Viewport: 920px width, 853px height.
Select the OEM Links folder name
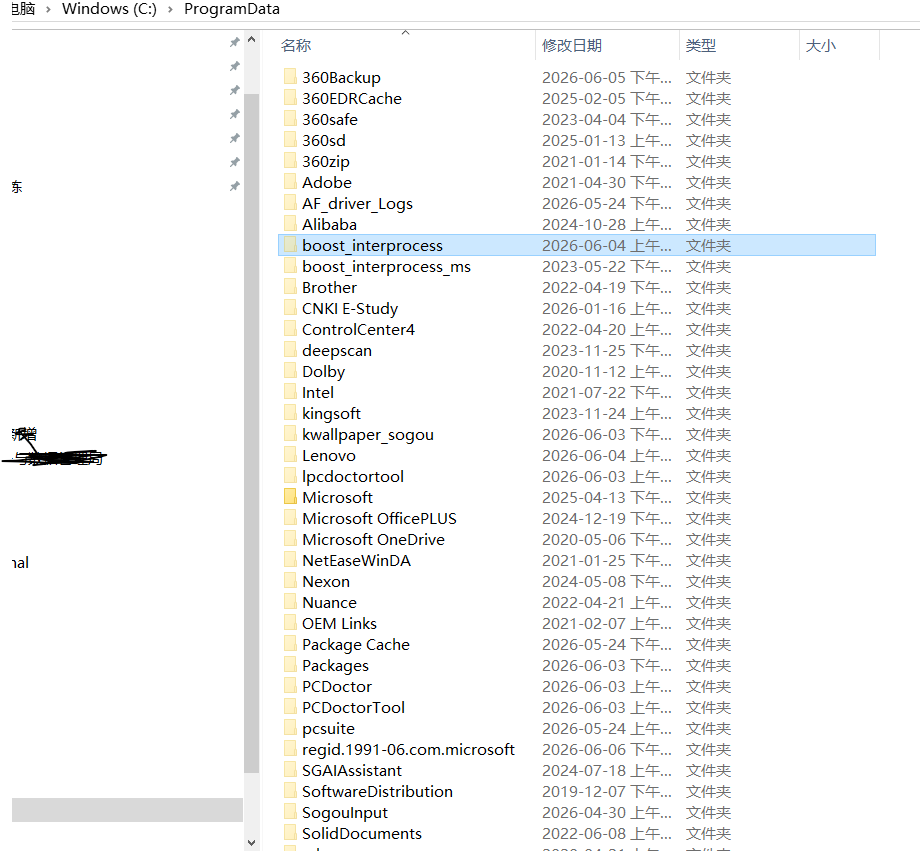[339, 624]
